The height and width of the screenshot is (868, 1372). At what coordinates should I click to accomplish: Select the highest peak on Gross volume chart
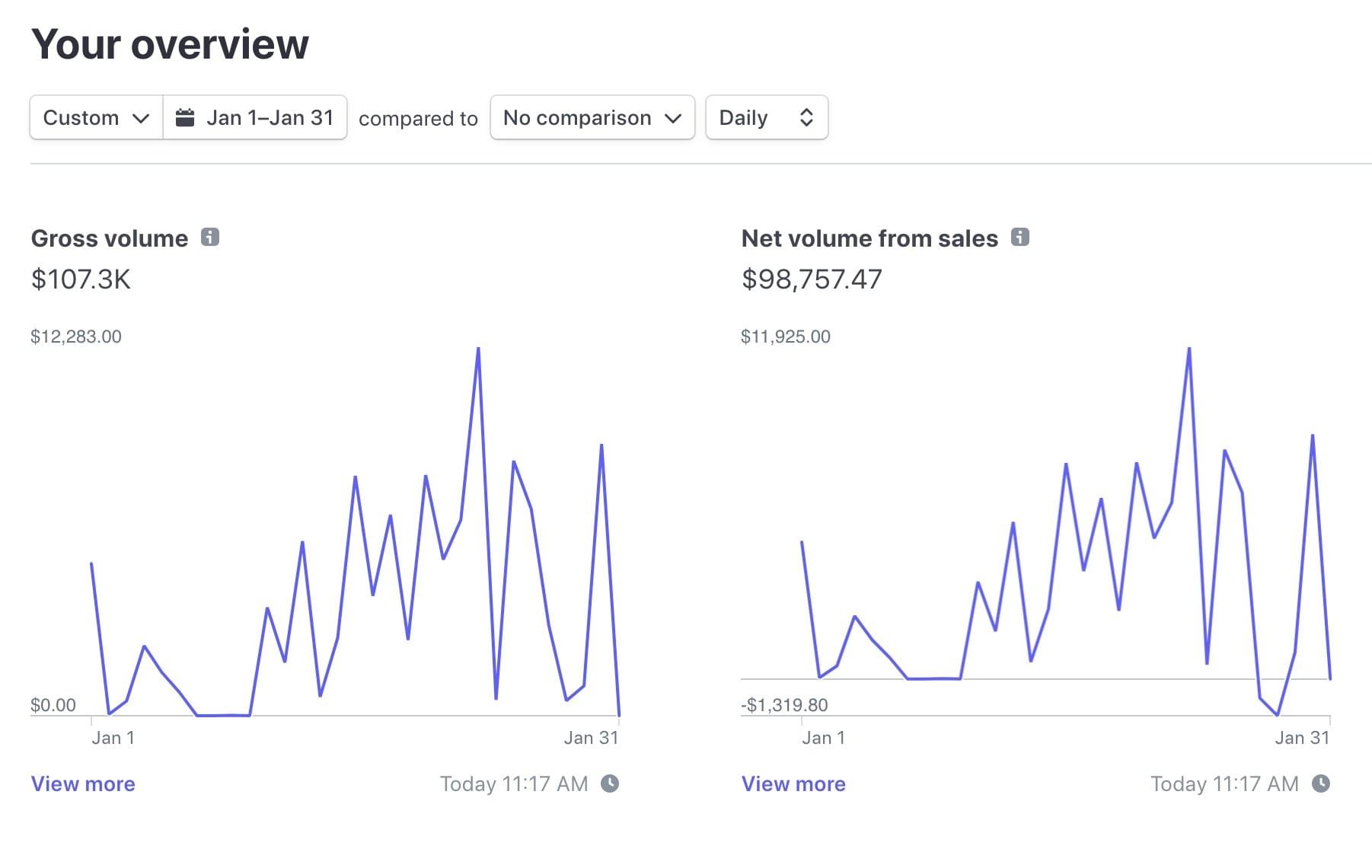(478, 349)
